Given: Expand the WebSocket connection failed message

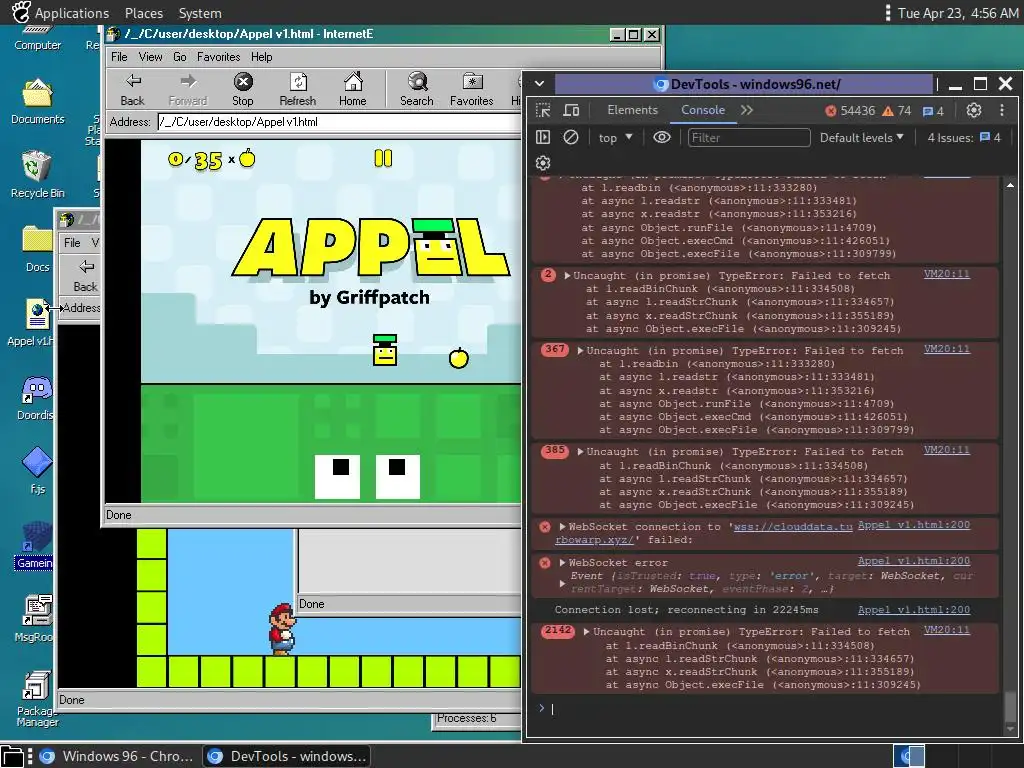Looking at the screenshot, I should pos(562,526).
